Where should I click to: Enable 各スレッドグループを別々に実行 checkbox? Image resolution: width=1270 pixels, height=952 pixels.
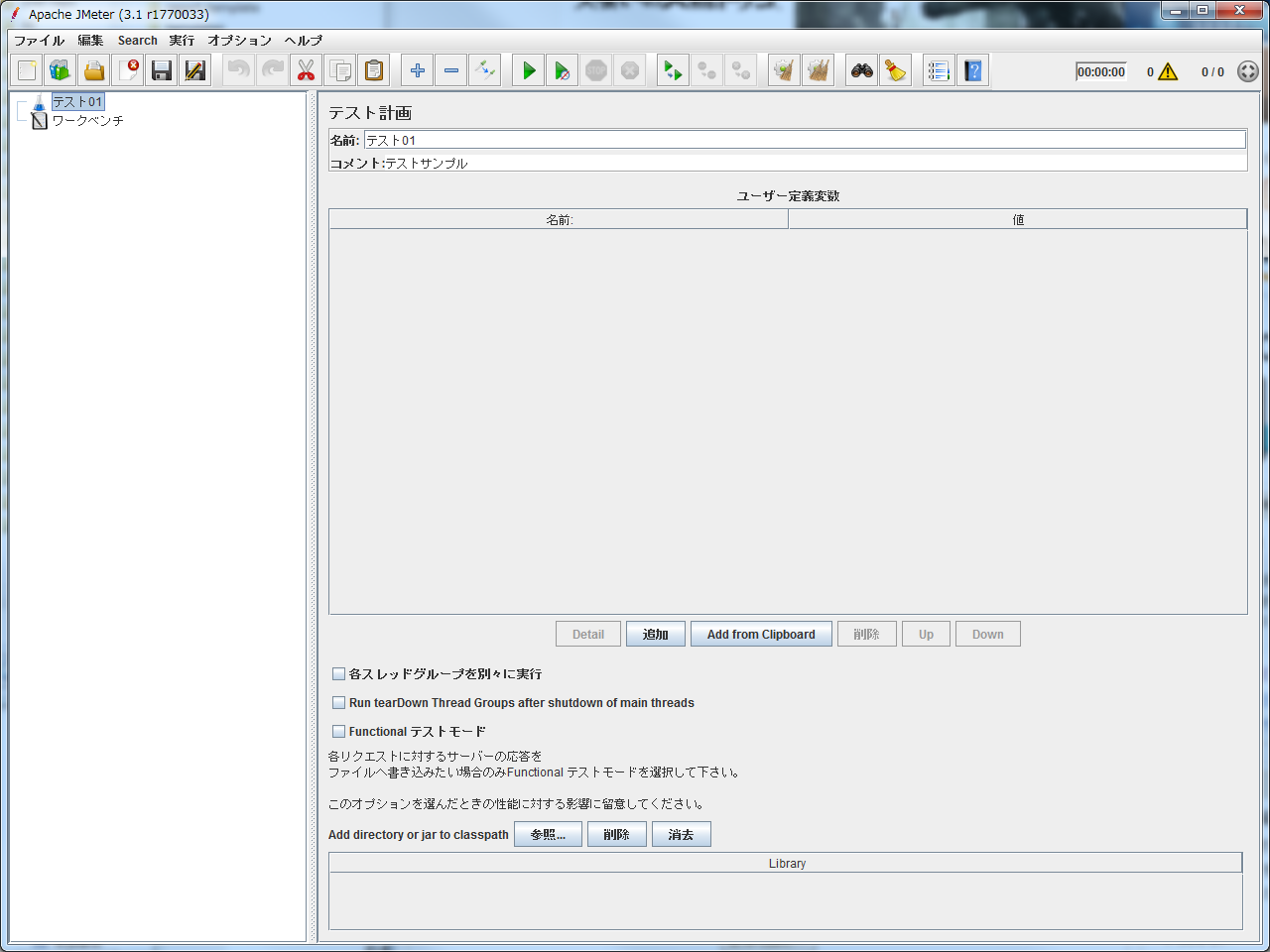click(338, 674)
